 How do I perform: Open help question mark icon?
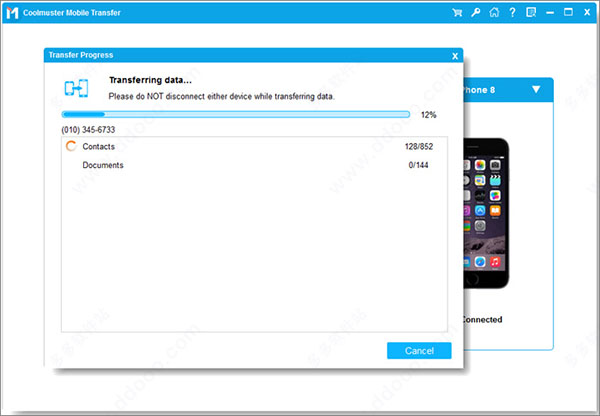coord(512,13)
